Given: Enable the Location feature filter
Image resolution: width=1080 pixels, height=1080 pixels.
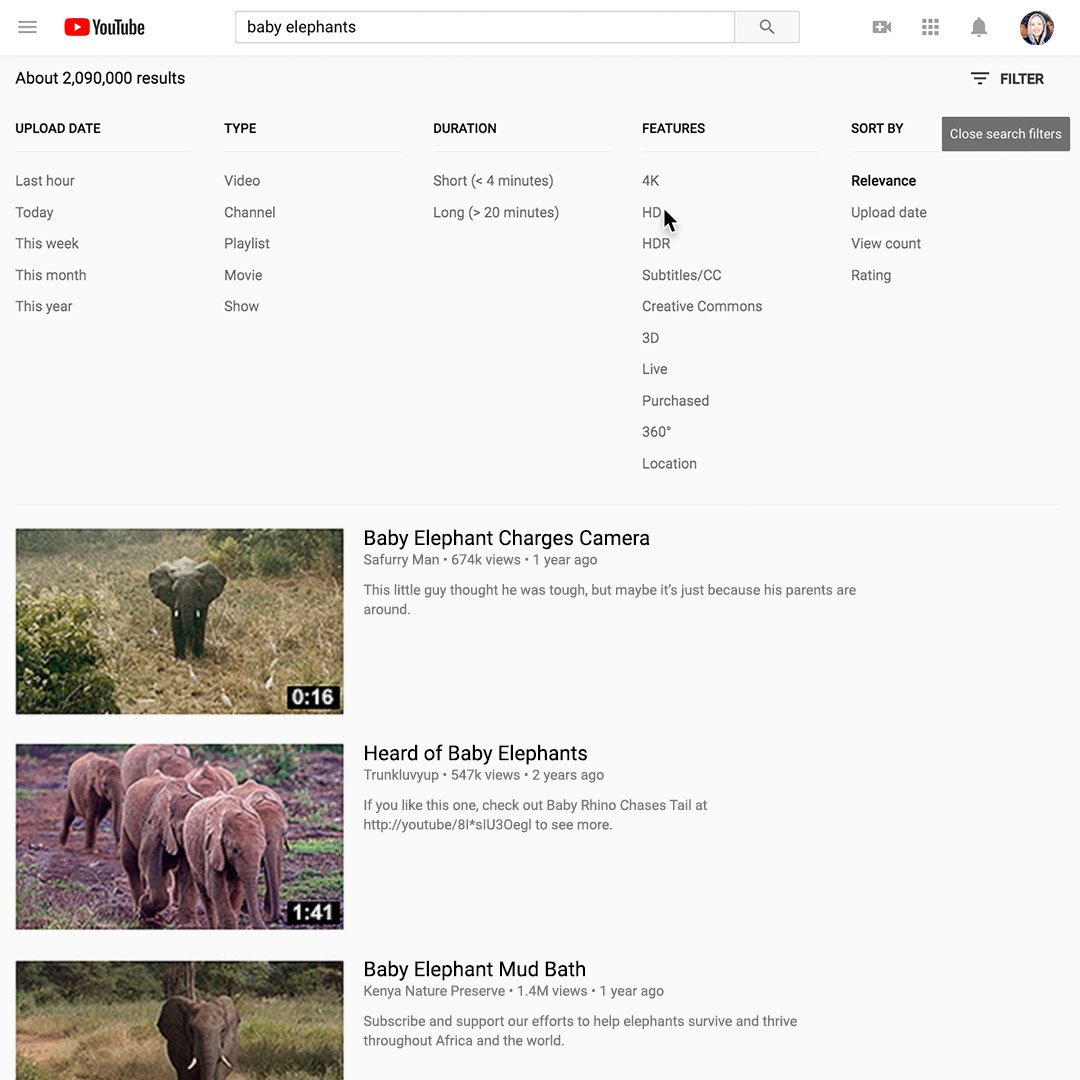Looking at the screenshot, I should pos(669,463).
